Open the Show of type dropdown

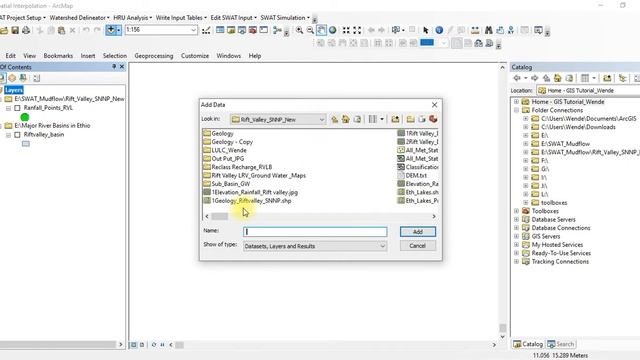[x=382, y=246]
